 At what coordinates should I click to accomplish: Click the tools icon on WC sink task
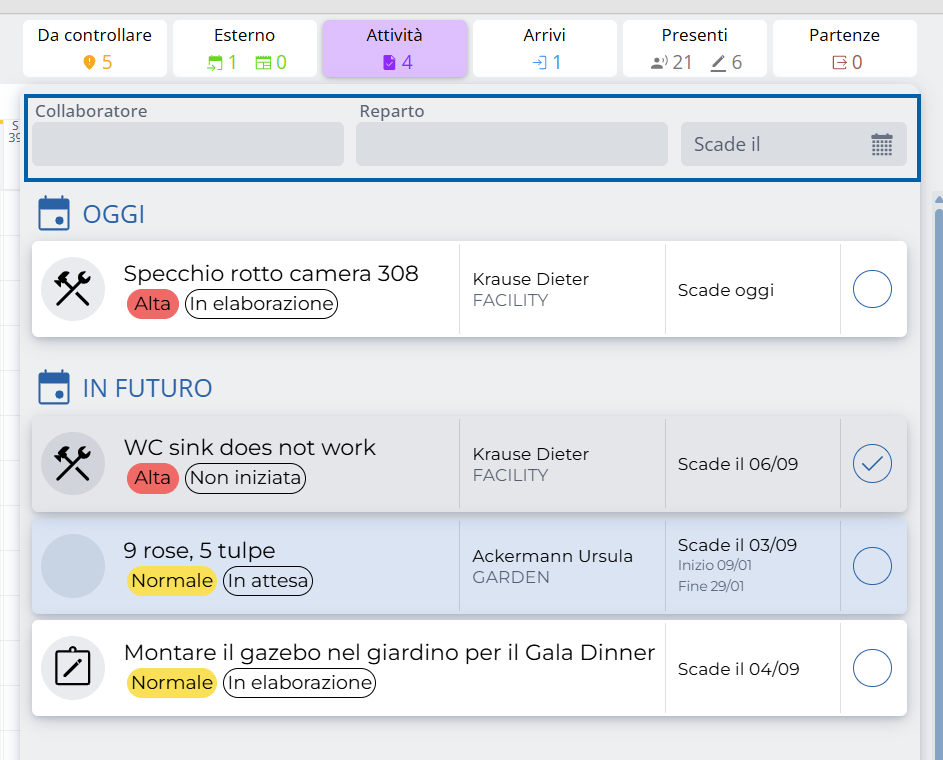pos(73,464)
